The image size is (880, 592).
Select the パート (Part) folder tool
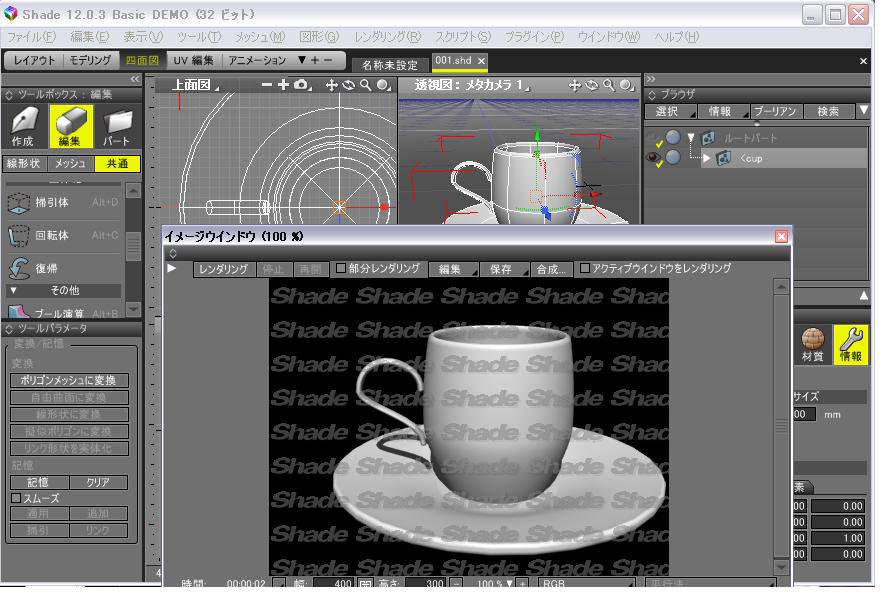[x=117, y=126]
